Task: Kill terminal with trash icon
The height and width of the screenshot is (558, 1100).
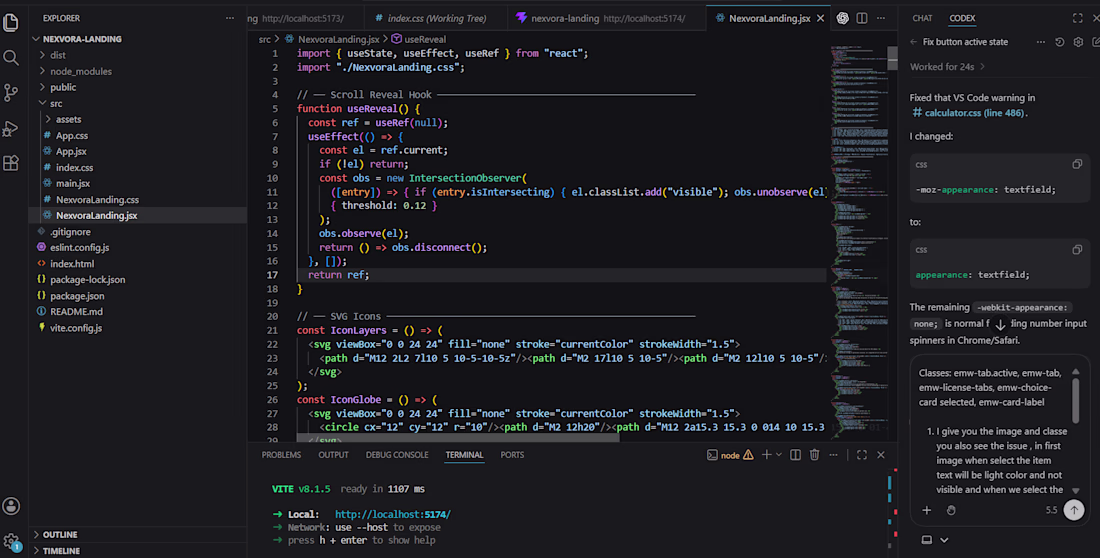Action: tap(814, 455)
